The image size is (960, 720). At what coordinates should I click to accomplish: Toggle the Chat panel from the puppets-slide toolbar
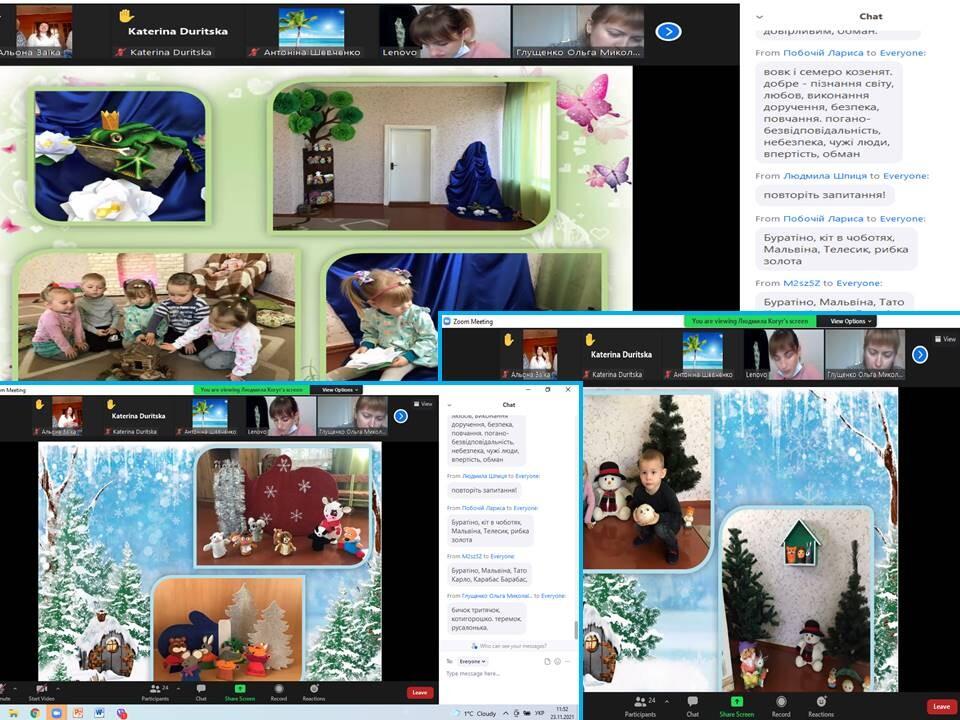201,692
